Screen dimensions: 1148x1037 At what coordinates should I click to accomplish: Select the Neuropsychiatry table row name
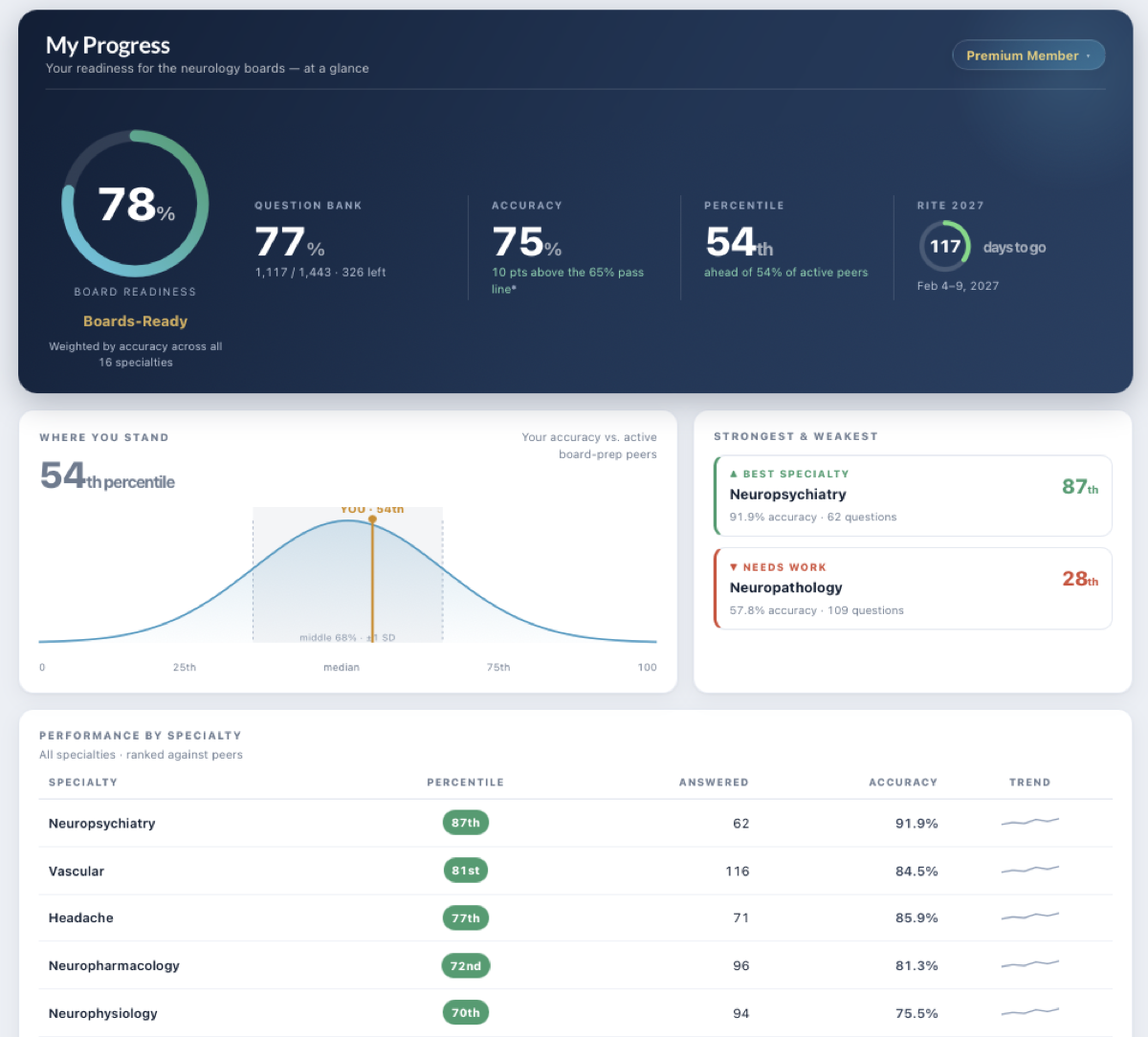coord(102,824)
